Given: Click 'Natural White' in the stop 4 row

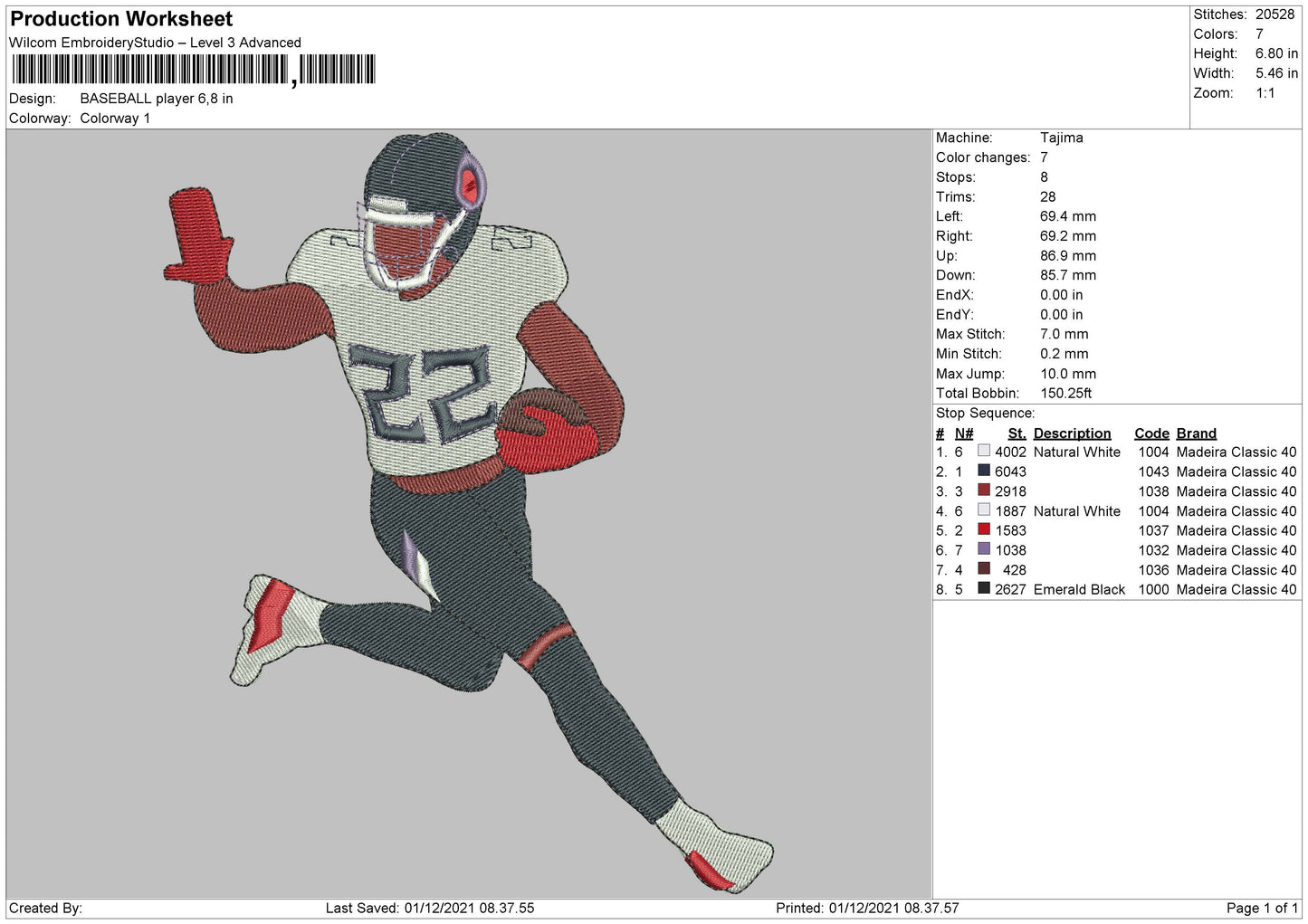Looking at the screenshot, I should [1076, 511].
